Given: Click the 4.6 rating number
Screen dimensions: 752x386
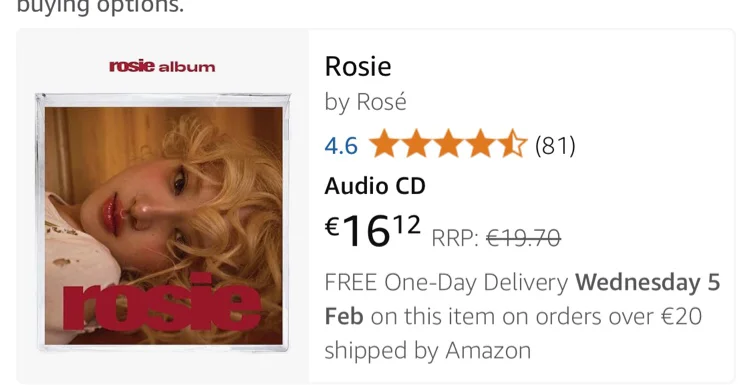Looking at the screenshot, I should click(341, 145).
